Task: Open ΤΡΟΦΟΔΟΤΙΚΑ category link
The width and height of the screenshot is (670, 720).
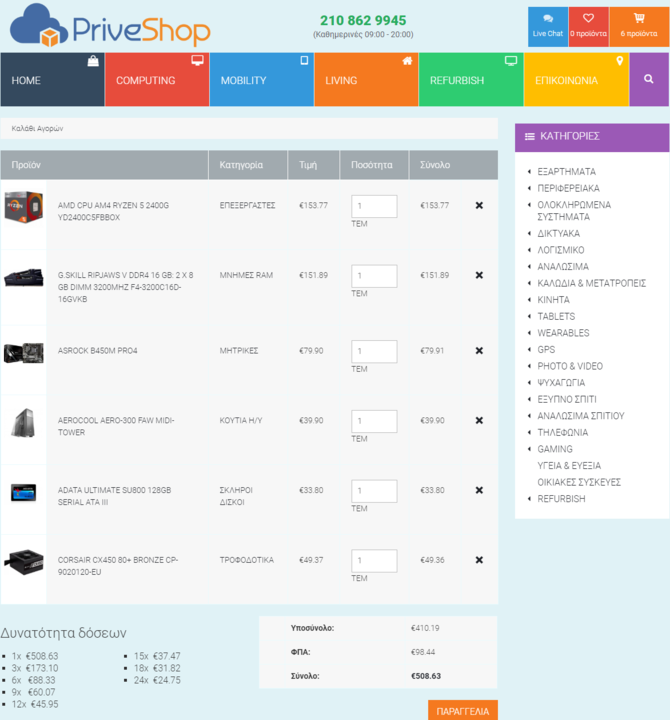Action: pos(247,560)
